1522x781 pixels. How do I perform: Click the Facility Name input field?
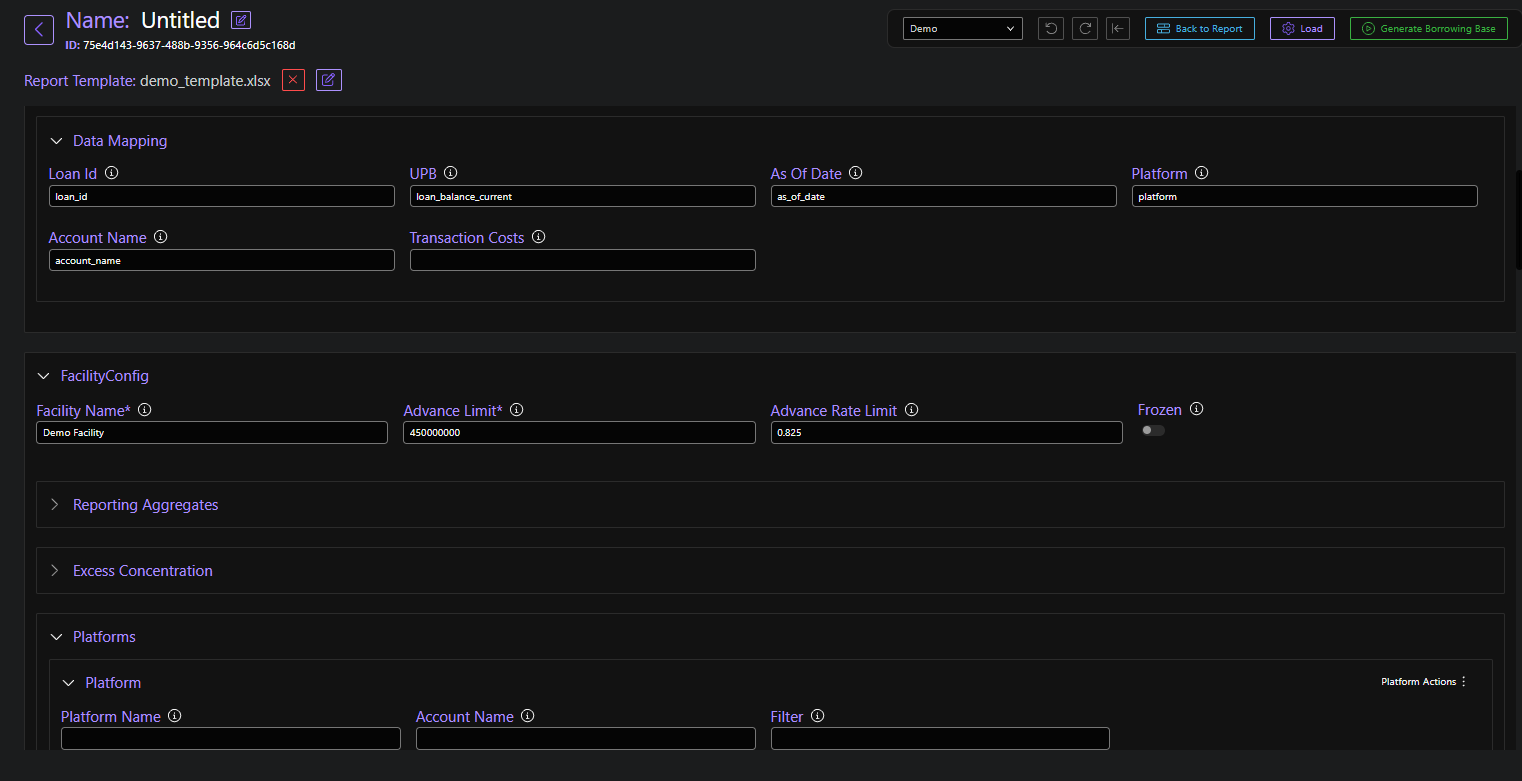tap(212, 432)
